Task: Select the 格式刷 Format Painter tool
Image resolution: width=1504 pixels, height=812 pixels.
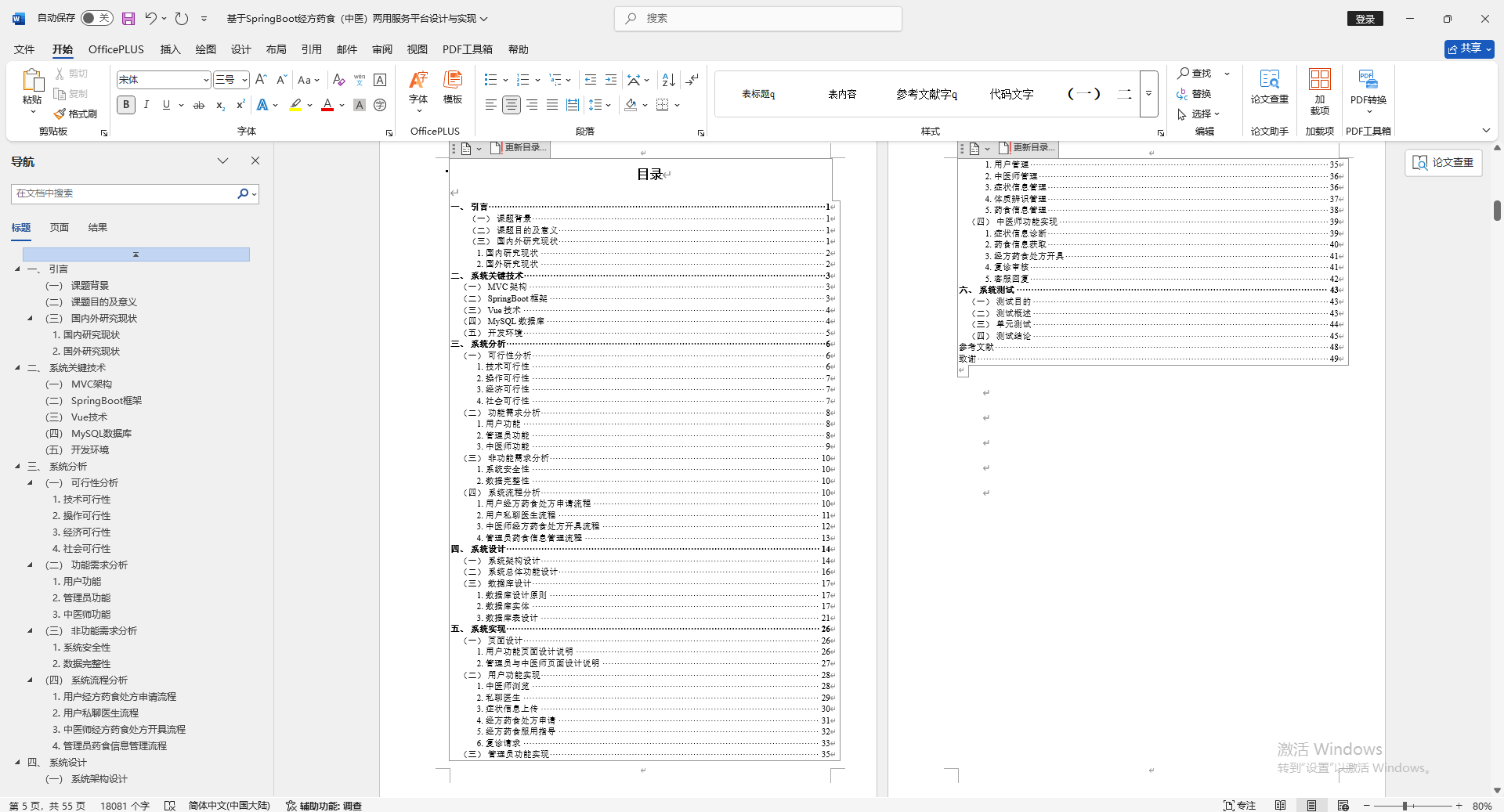Action: click(x=75, y=113)
